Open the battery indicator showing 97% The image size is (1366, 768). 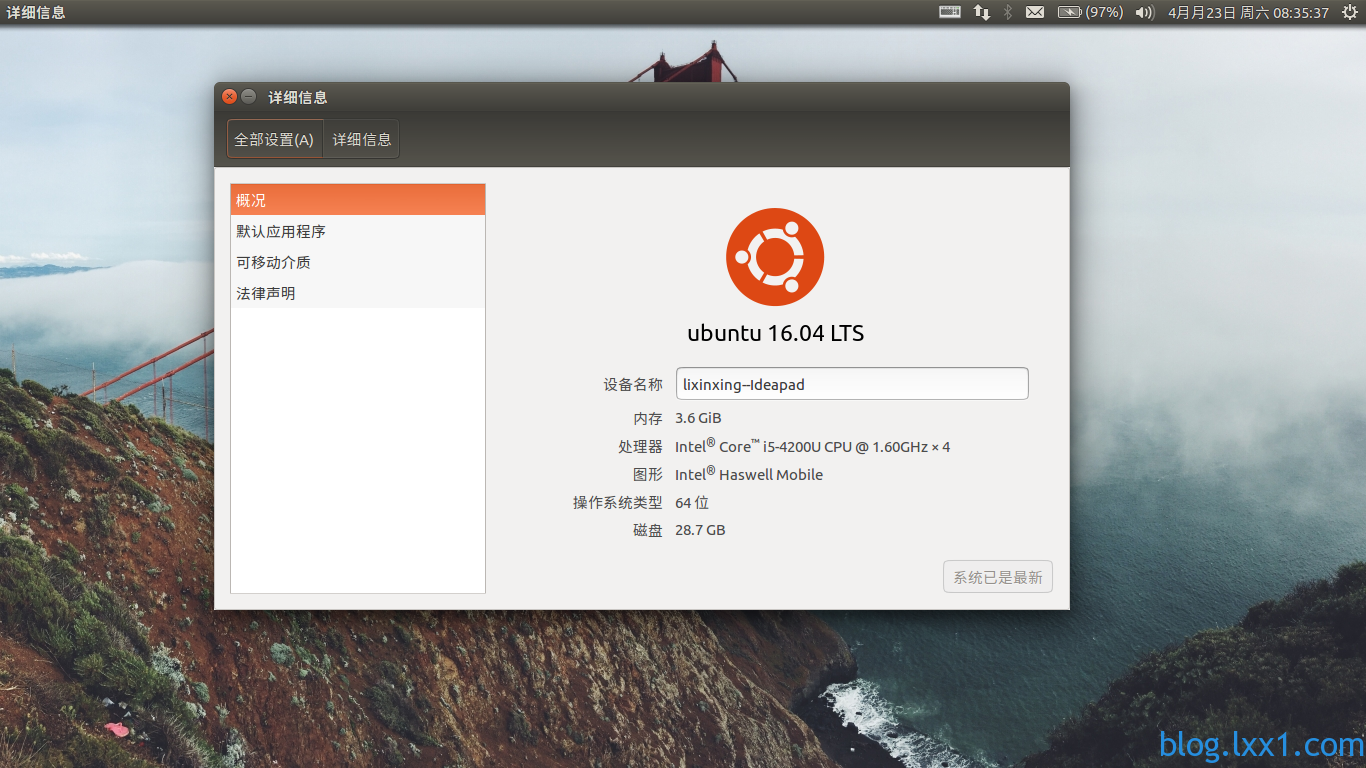pyautogui.click(x=1090, y=12)
